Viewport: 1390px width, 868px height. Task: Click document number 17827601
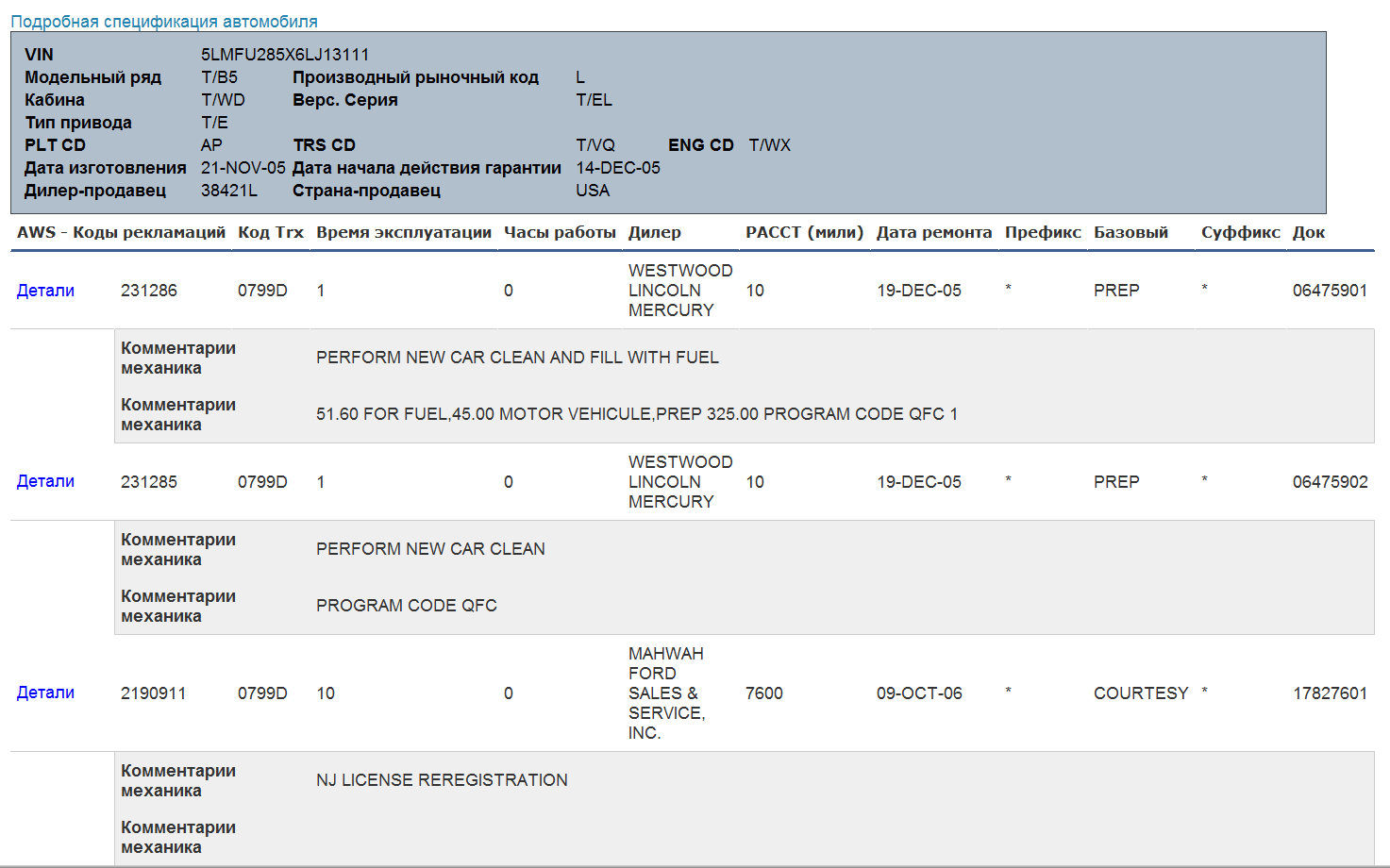1330,693
